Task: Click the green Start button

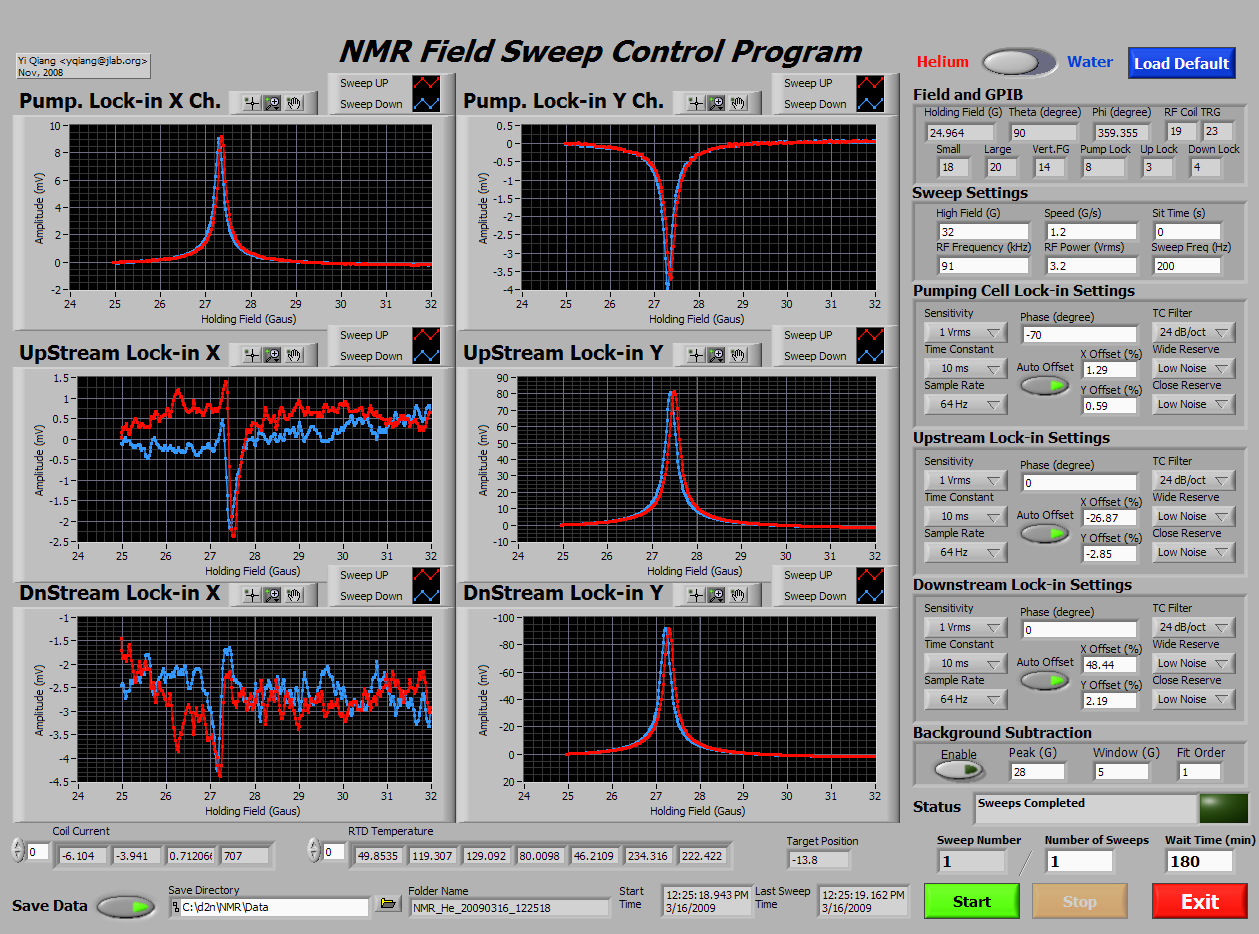Action: 972,901
